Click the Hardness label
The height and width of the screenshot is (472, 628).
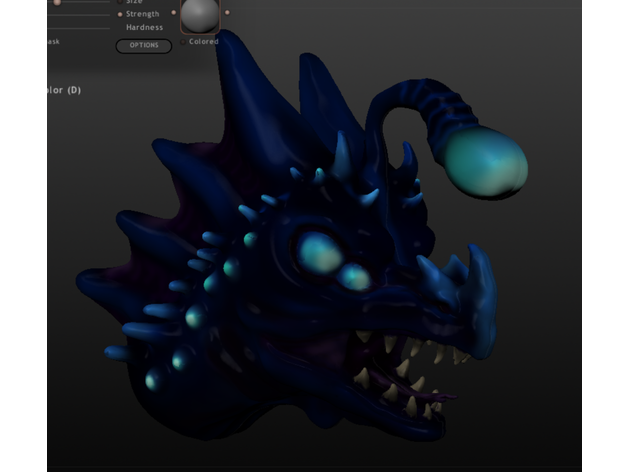(145, 27)
